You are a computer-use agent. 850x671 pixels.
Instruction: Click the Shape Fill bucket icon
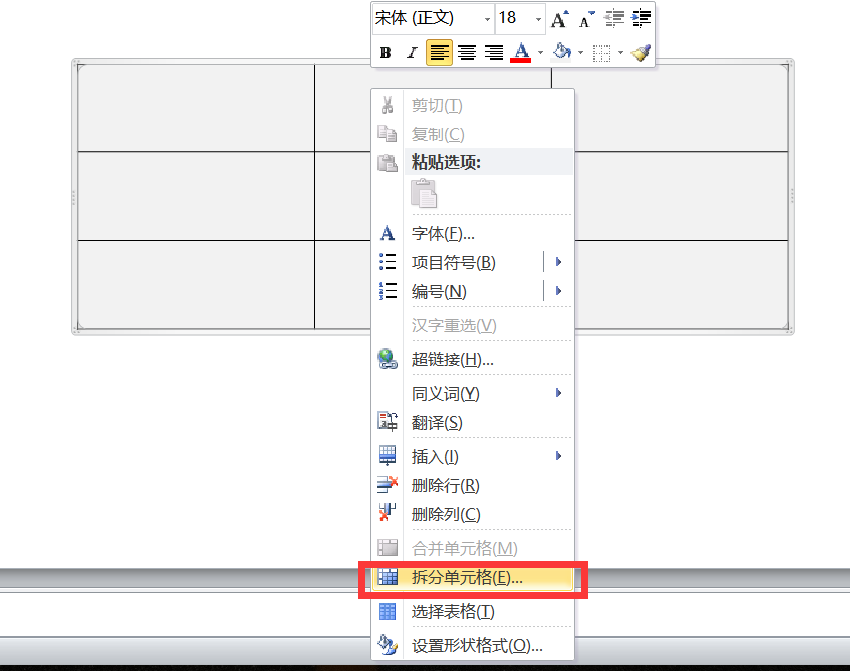tap(562, 51)
